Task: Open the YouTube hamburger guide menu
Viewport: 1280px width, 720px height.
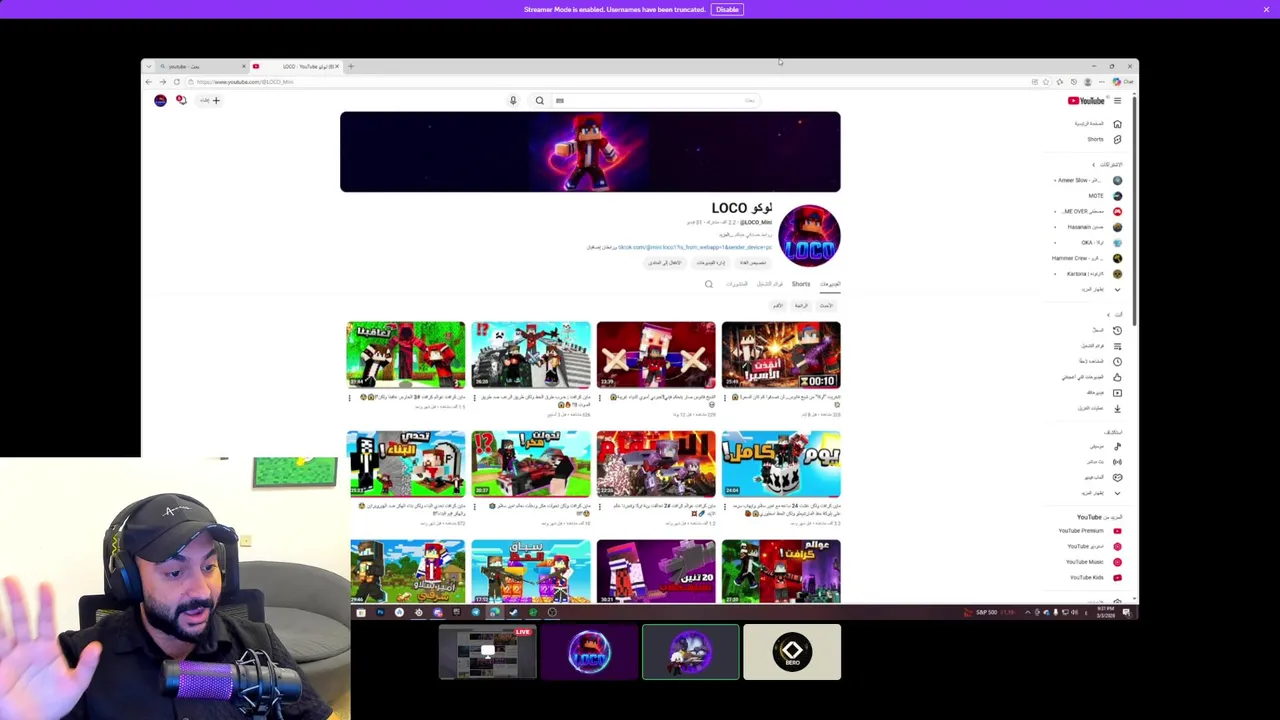Action: [1117, 100]
